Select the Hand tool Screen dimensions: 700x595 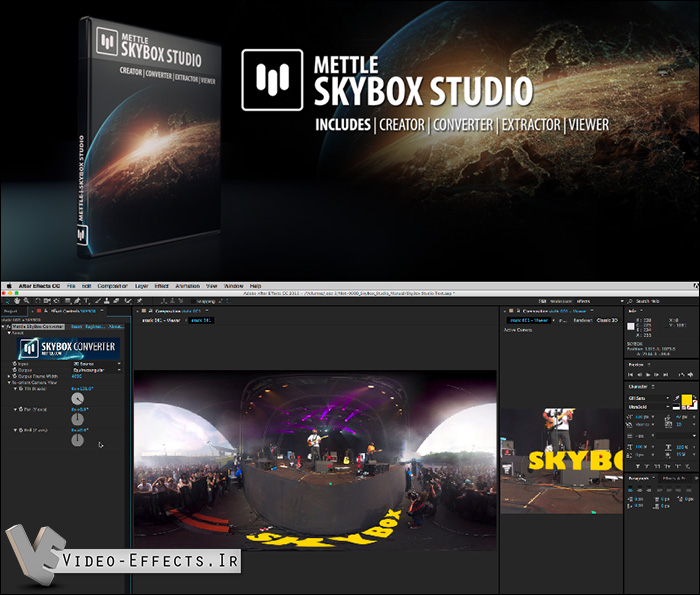(17, 301)
